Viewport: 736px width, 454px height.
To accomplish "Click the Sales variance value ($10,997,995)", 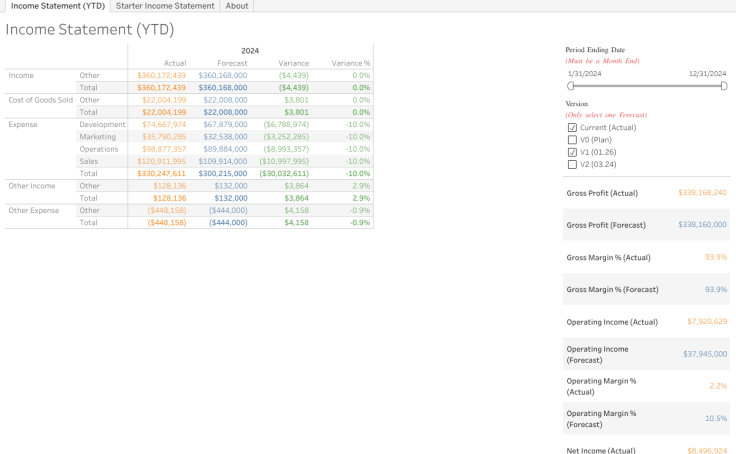I will tap(284, 161).
